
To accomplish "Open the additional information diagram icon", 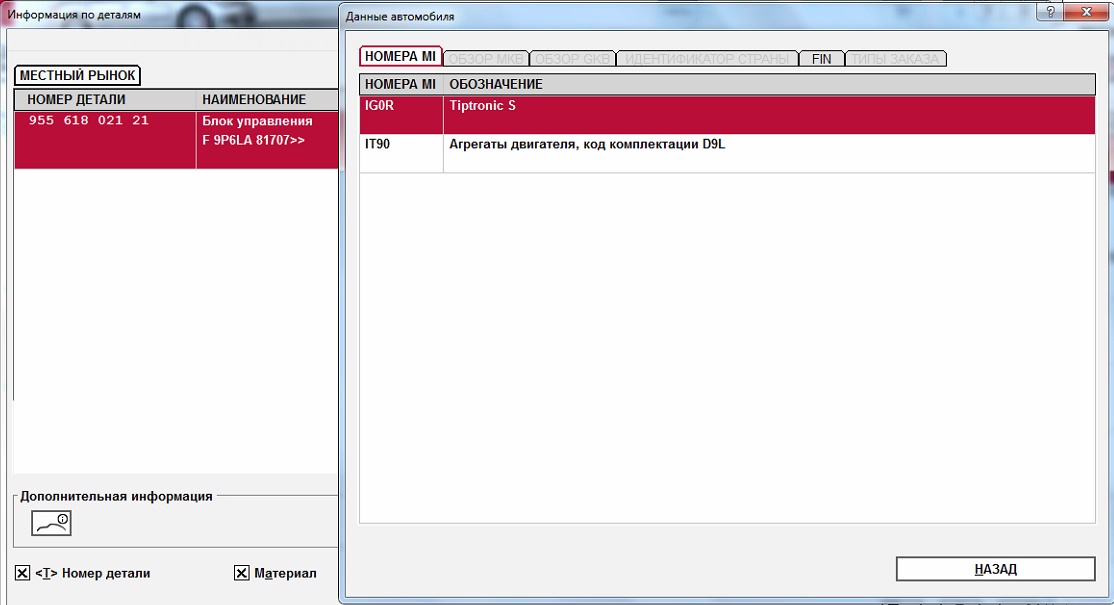I will coord(51,522).
